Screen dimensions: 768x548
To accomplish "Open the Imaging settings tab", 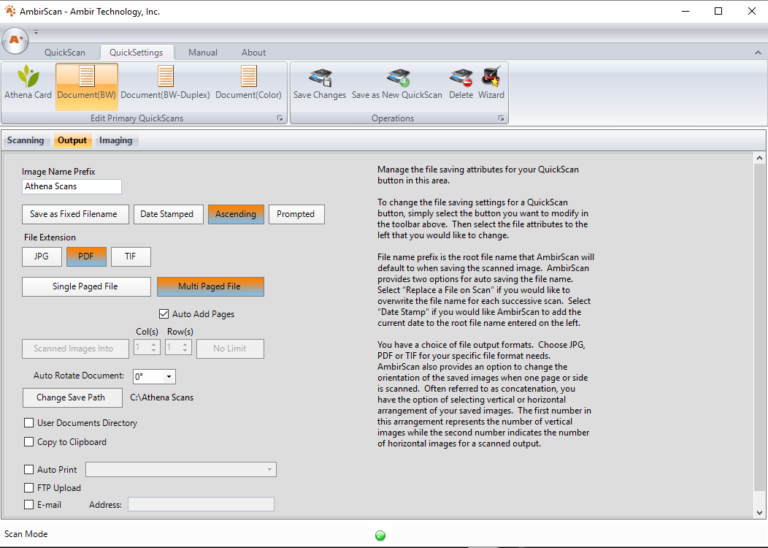I will [115, 140].
